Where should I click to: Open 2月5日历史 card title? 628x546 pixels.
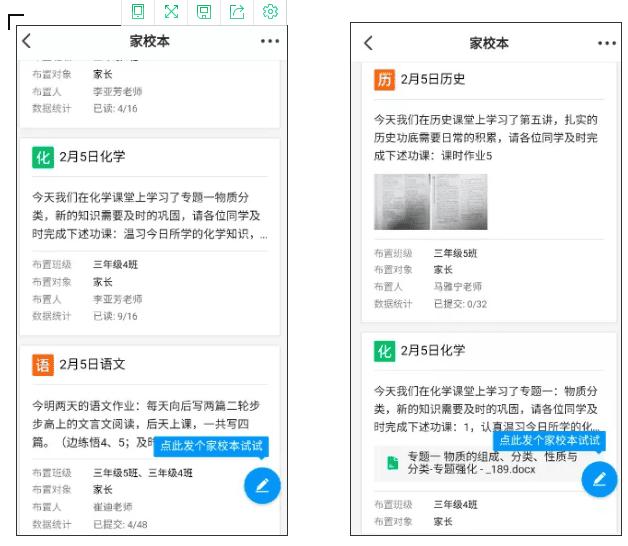pos(433,79)
